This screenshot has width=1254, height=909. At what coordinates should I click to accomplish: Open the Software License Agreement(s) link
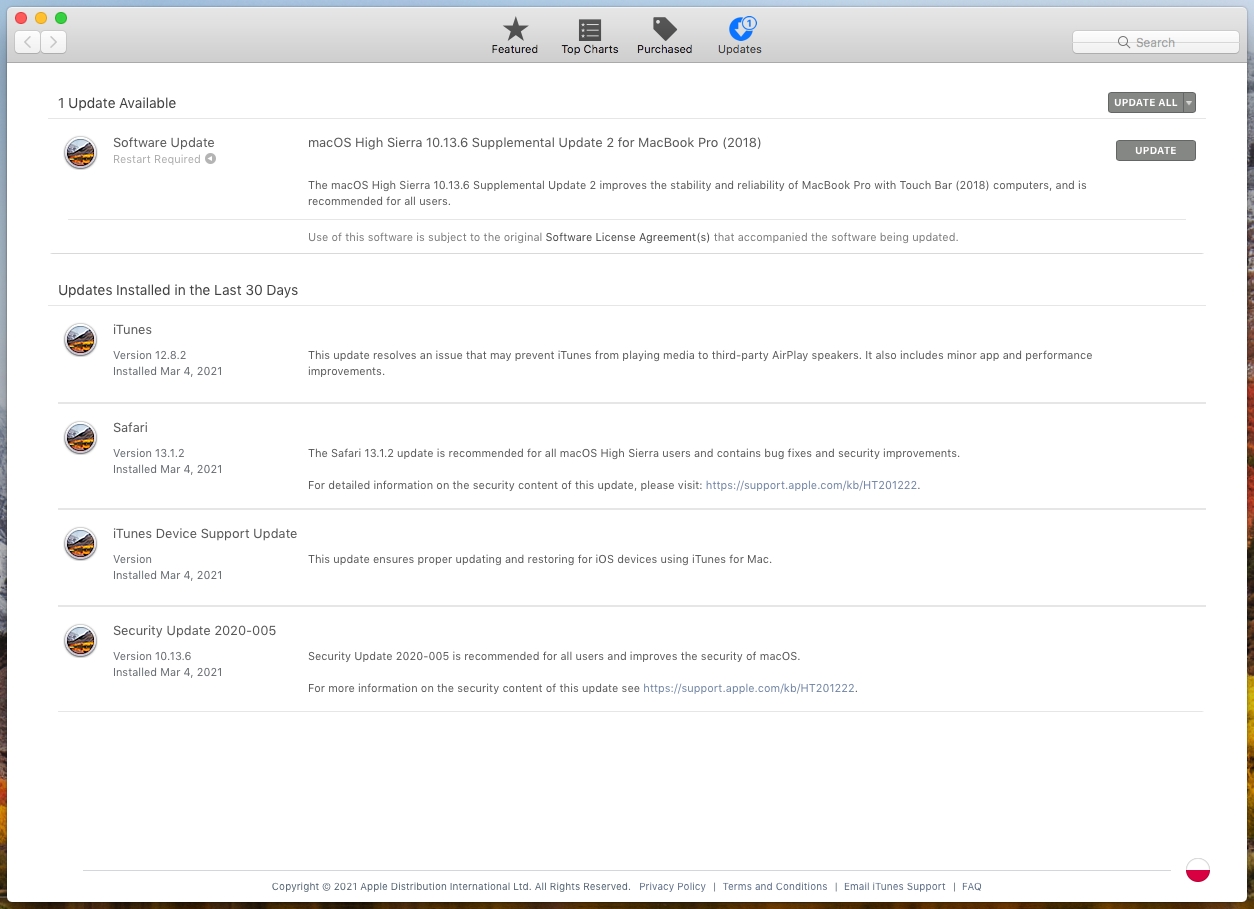pyautogui.click(x=628, y=237)
